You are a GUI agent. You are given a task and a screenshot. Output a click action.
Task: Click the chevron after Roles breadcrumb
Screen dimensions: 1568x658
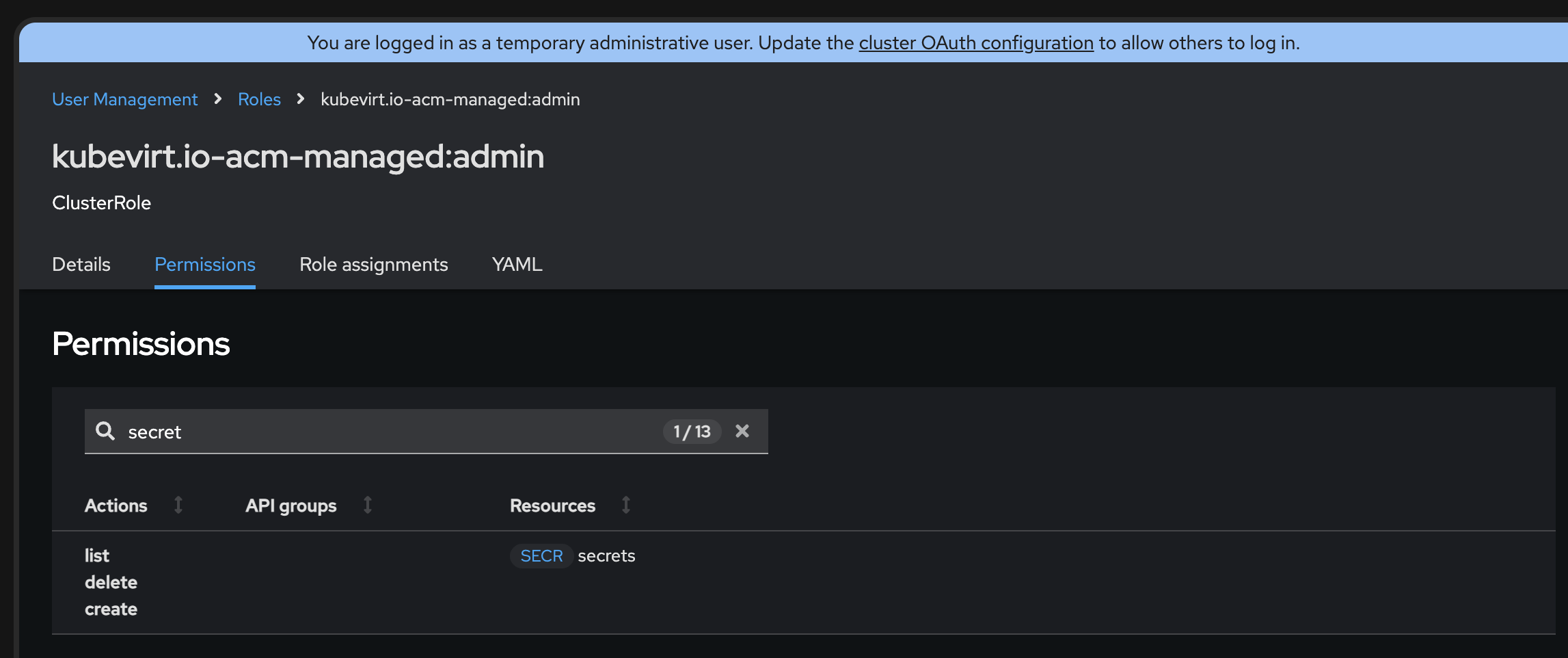[301, 99]
